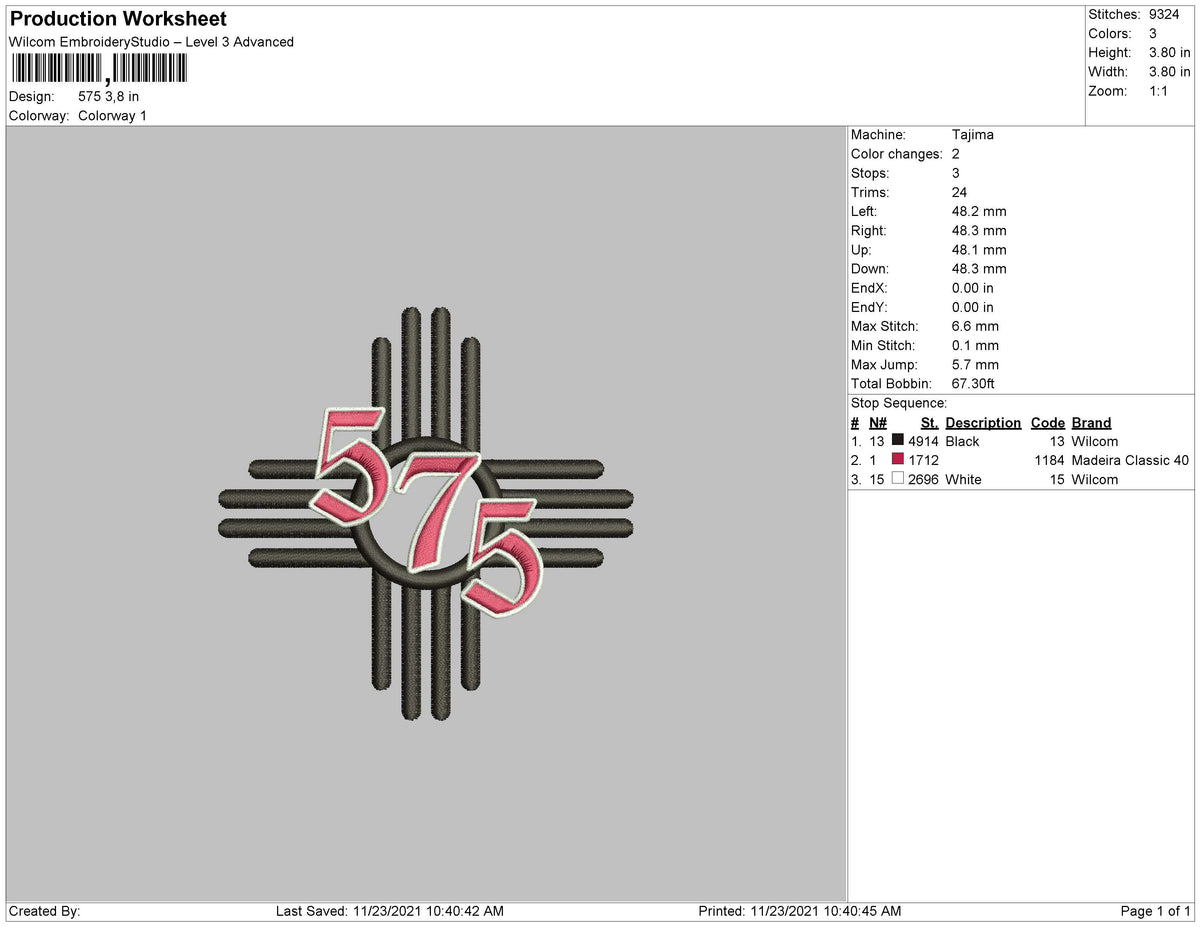
Task: Click 'Wilcom EmbroideryStudio – Level 3 Advanced' text
Action: click(151, 42)
